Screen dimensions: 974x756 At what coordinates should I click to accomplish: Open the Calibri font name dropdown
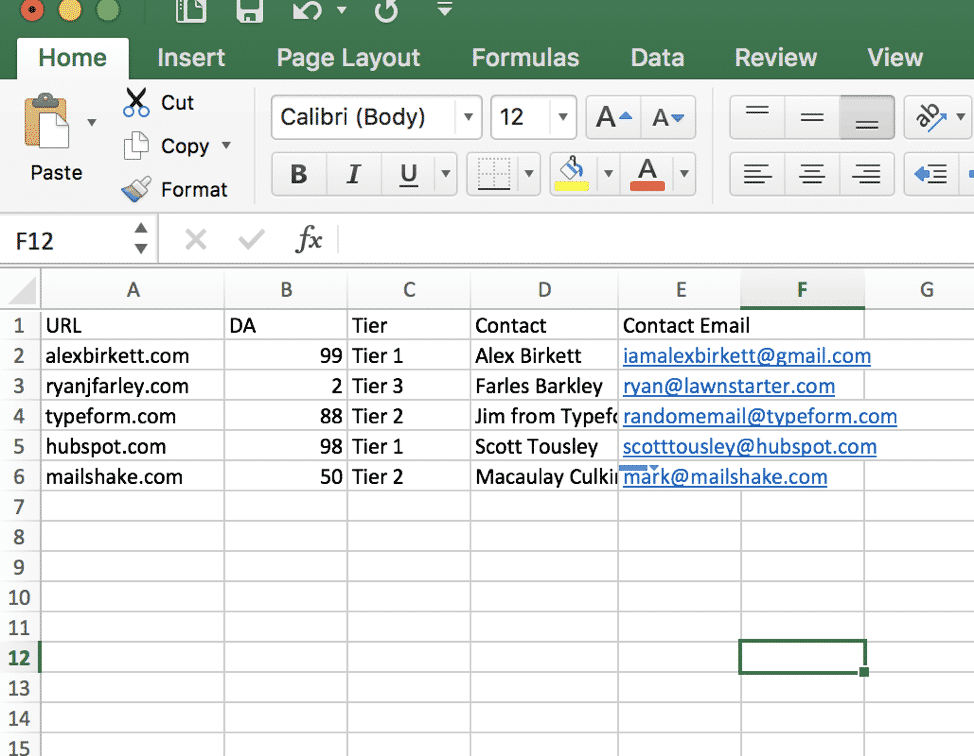pos(468,117)
